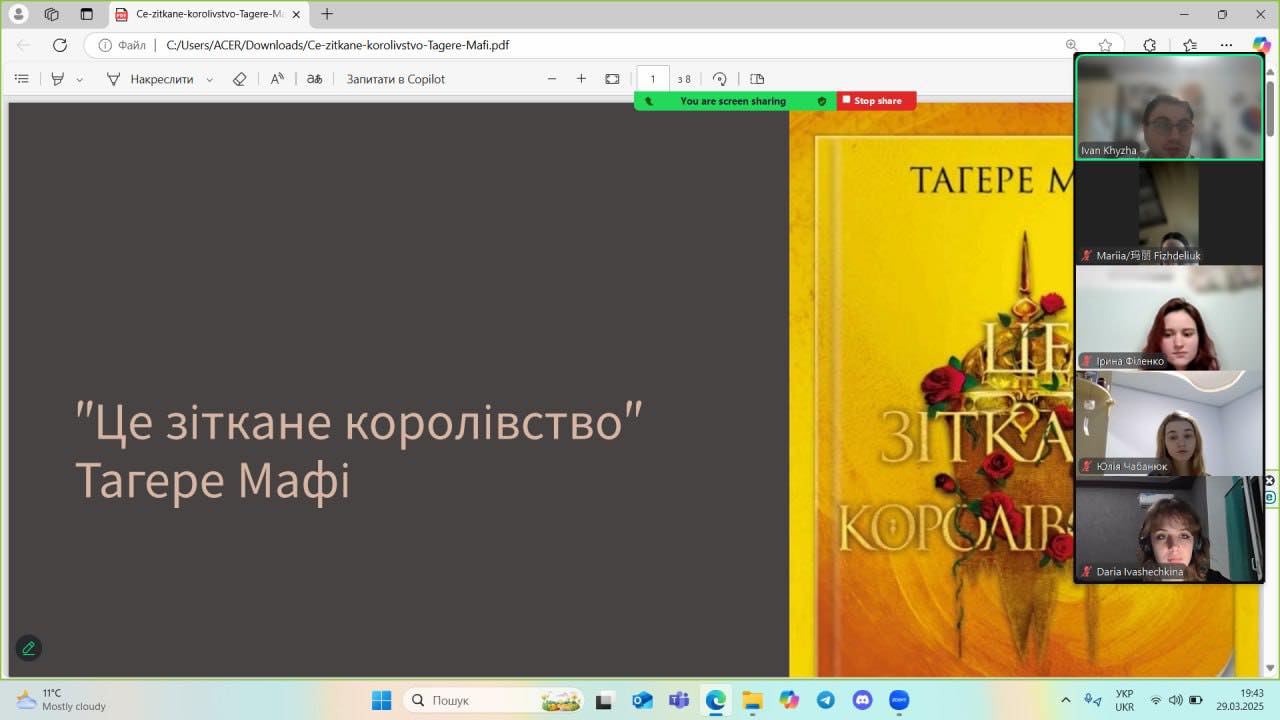1280x720 pixels.
Task: Switch the page view layout
Action: point(757,79)
